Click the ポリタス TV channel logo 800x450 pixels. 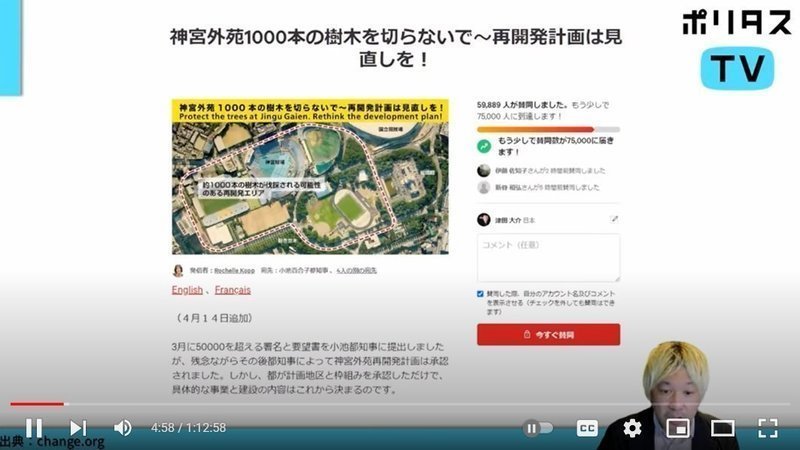[737, 51]
